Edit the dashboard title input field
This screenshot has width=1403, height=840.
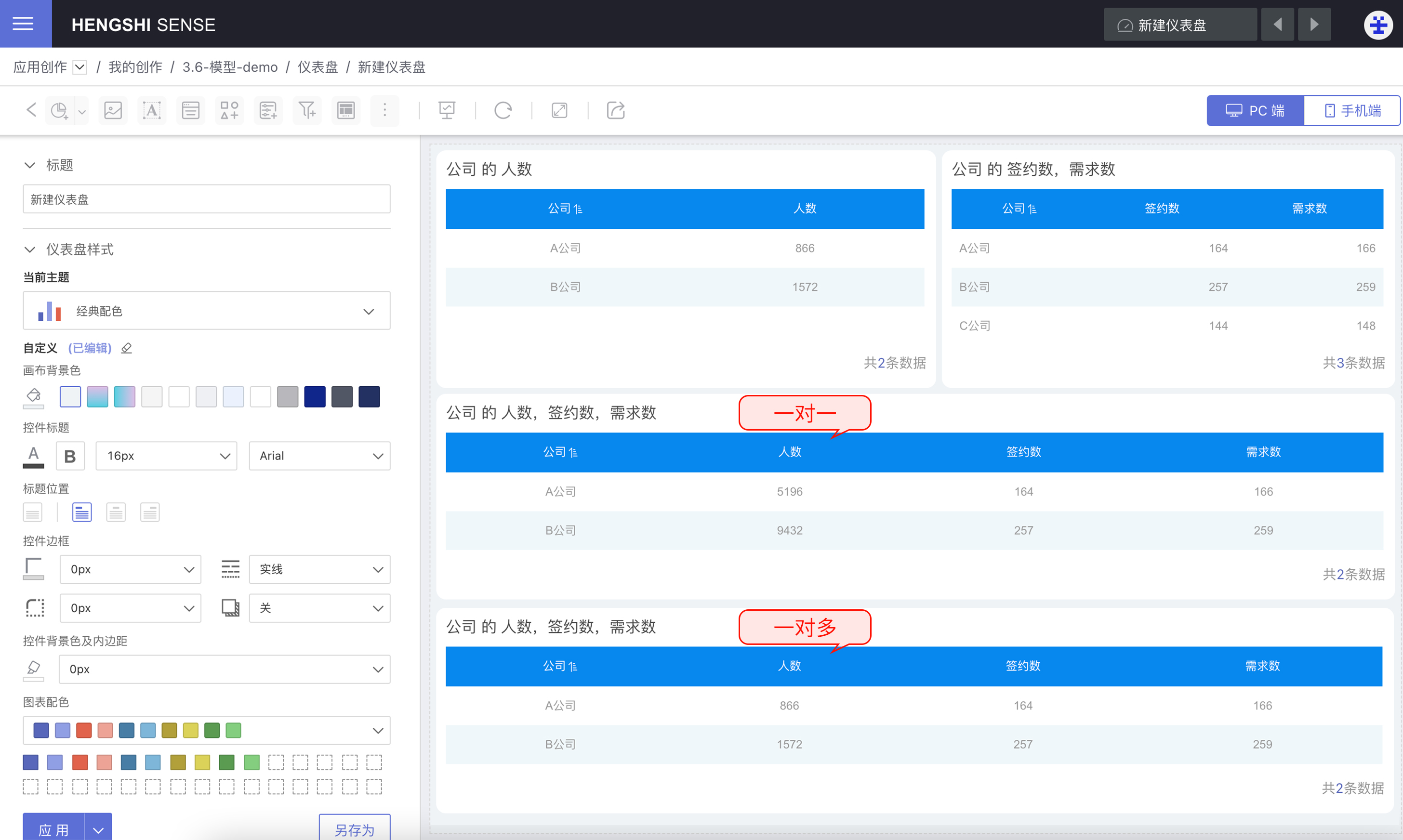(x=207, y=199)
